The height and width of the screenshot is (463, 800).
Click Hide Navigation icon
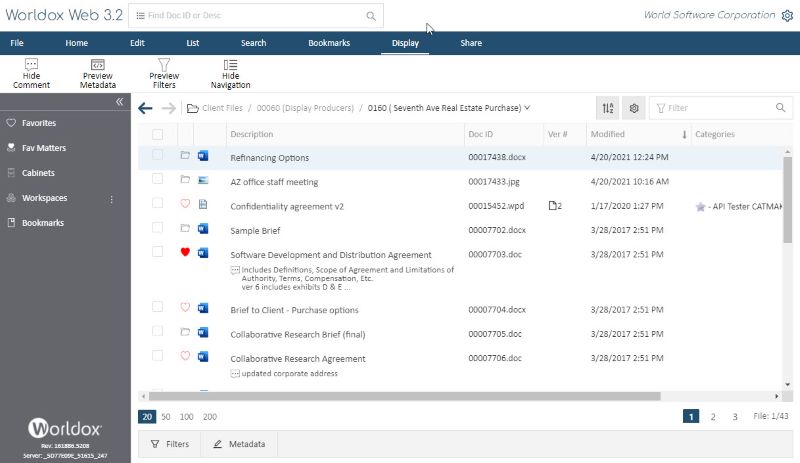pyautogui.click(x=230, y=64)
